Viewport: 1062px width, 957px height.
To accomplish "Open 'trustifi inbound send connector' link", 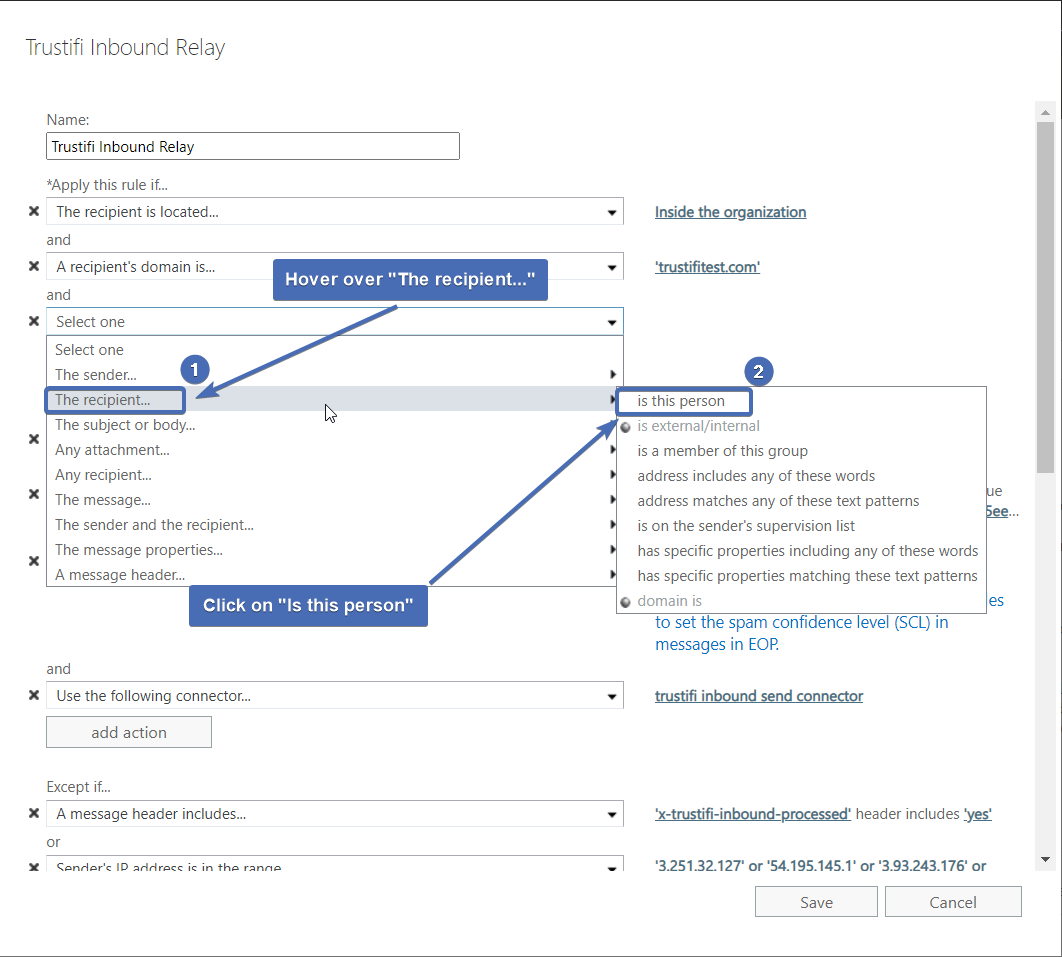I will point(759,696).
